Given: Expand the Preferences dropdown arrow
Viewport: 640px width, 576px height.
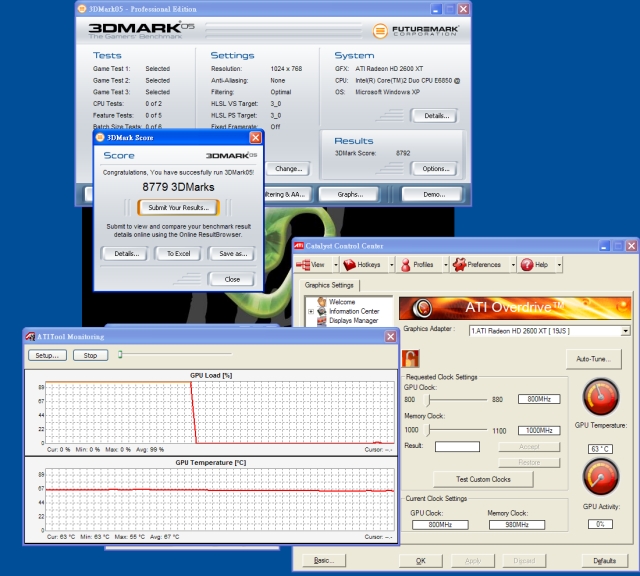Looking at the screenshot, I should pyautogui.click(x=513, y=265).
